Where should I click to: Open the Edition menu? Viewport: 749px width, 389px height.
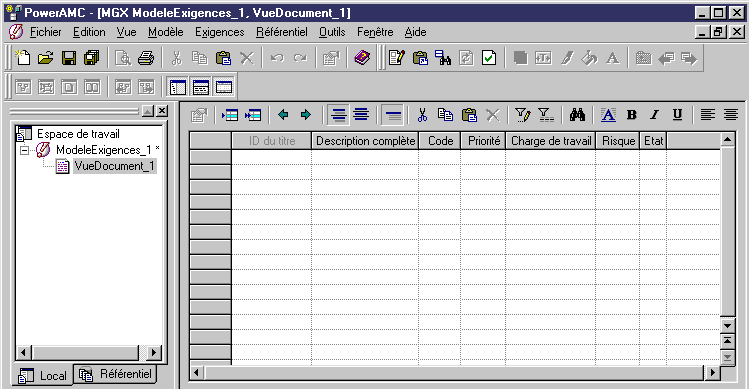pyautogui.click(x=89, y=32)
